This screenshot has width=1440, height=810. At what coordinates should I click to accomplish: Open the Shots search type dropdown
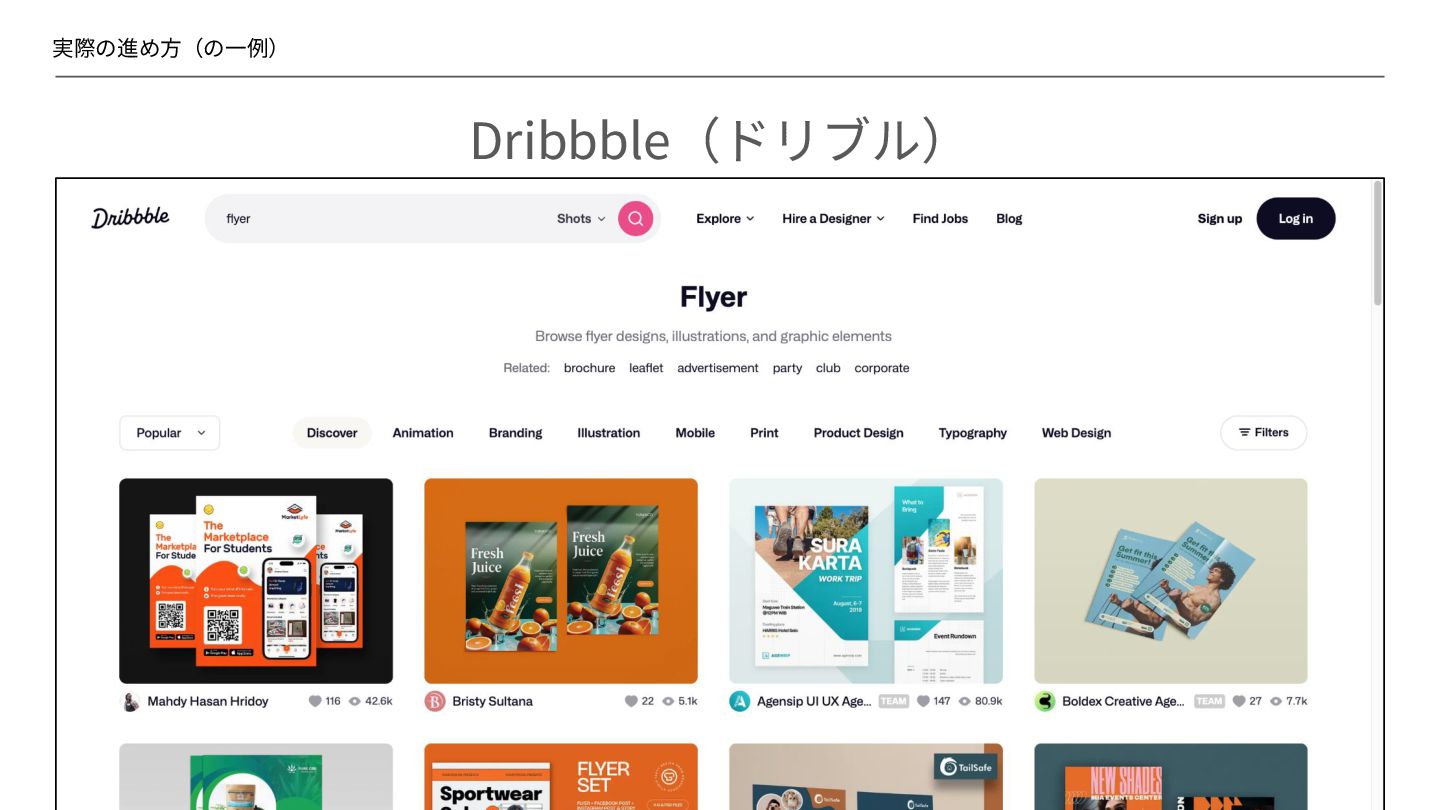581,218
